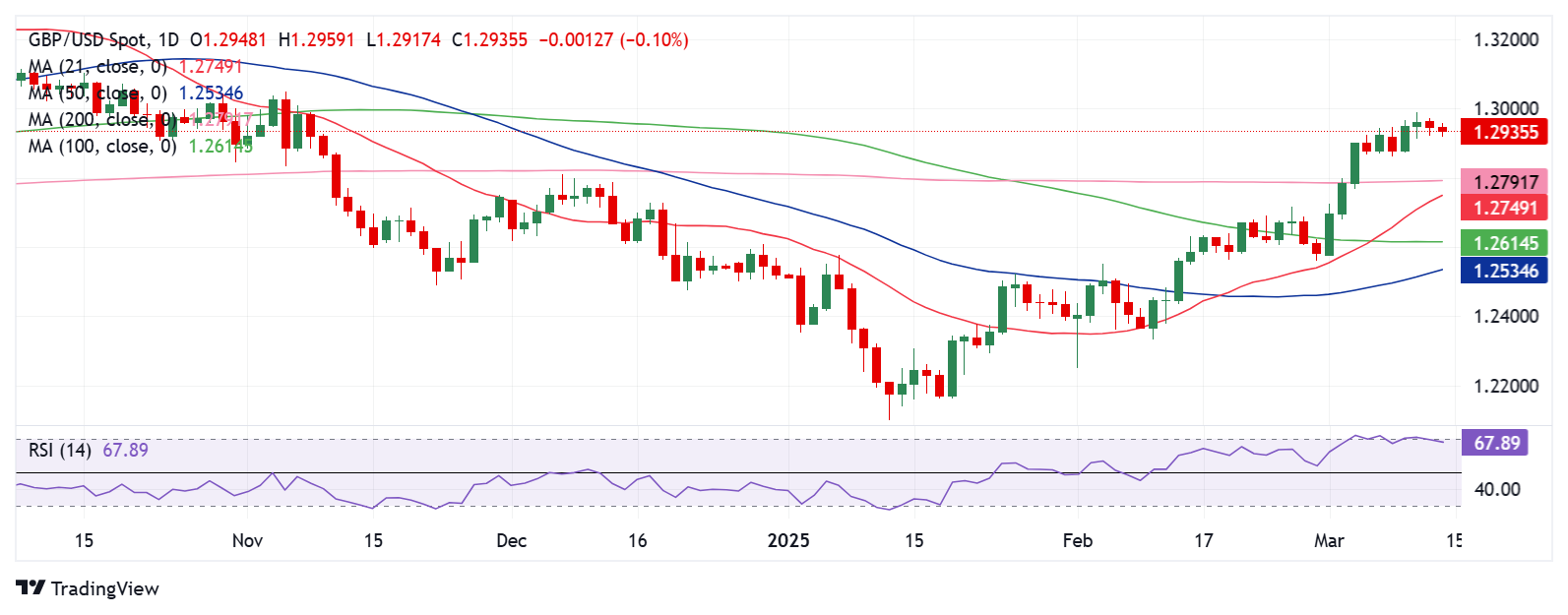Click the Feb date label on time axis
1568x615 pixels.
pos(1078,540)
